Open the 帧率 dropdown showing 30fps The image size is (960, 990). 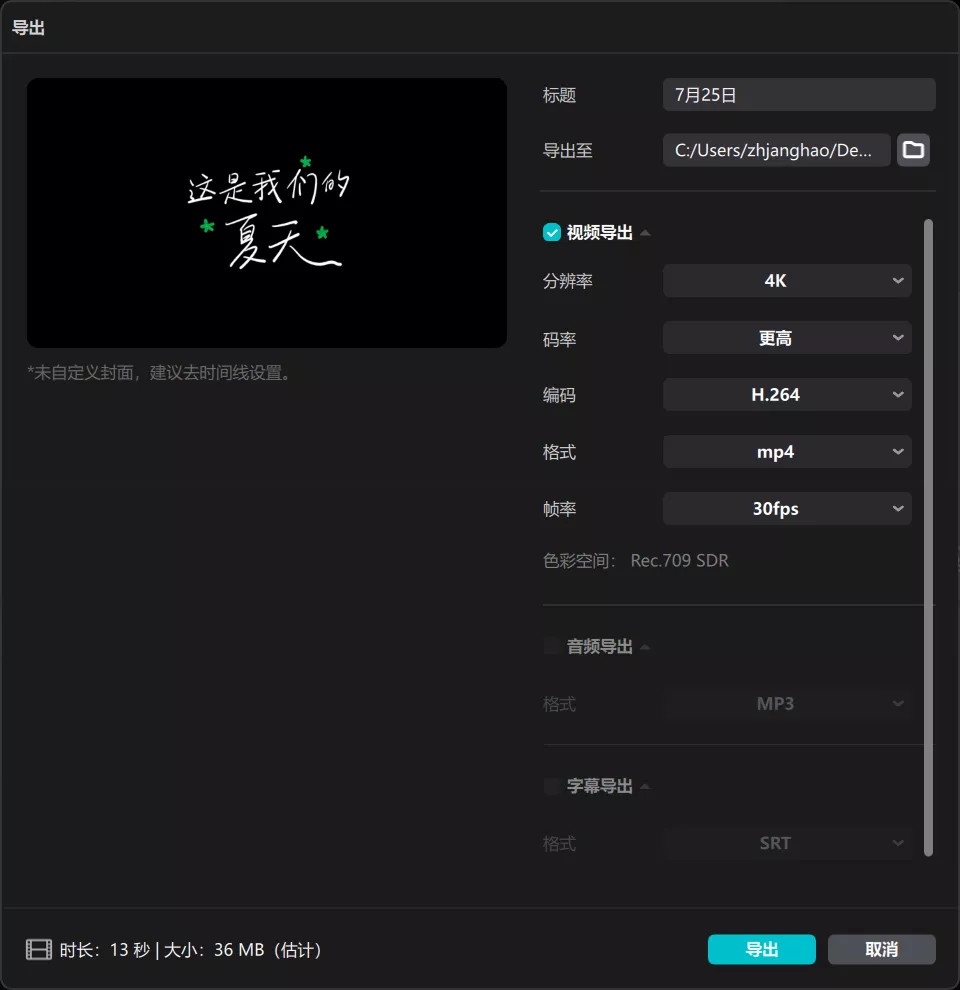pos(787,509)
